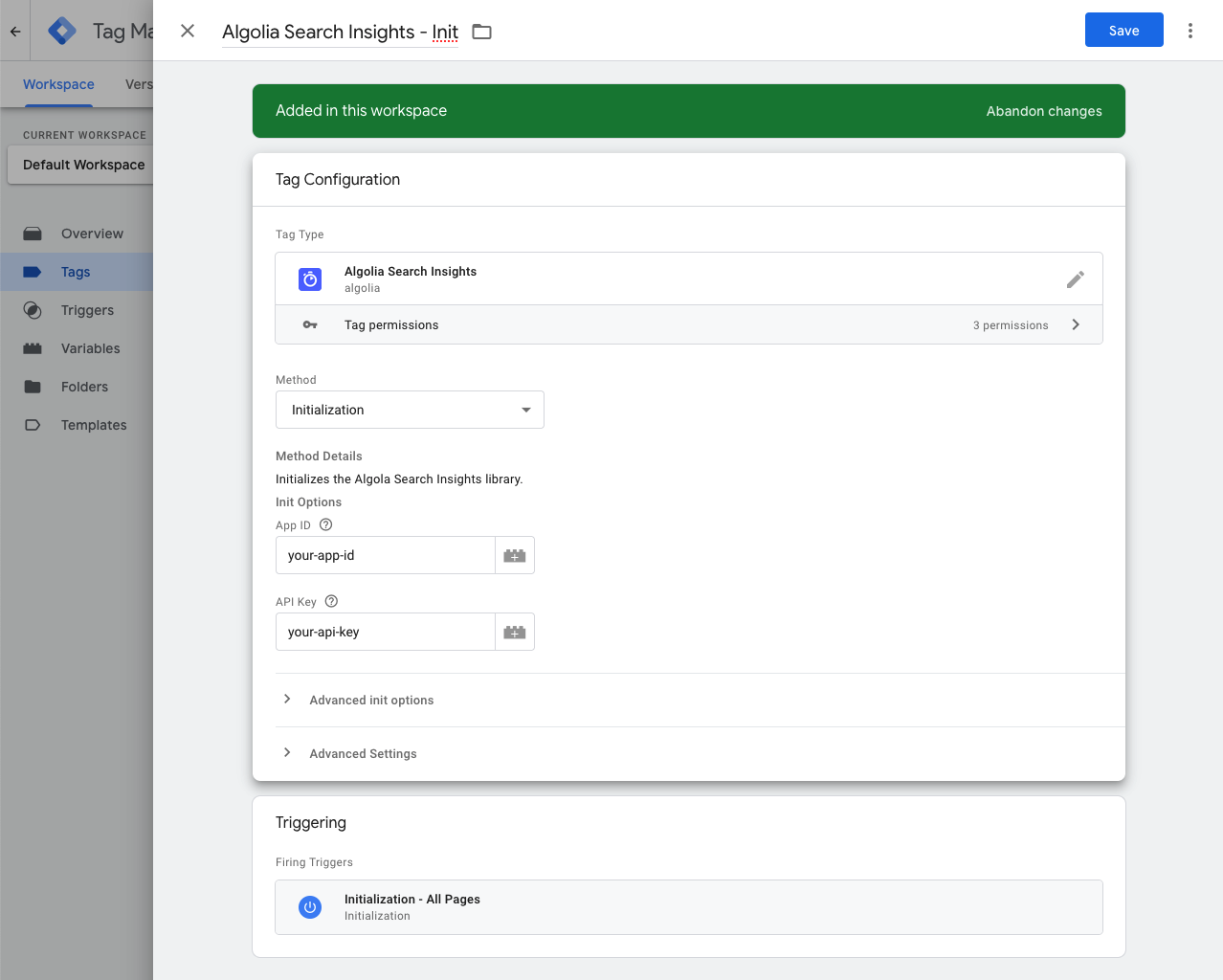Viewport: 1223px width, 980px height.
Task: Show the App ID help tooltip
Action: coord(325,524)
